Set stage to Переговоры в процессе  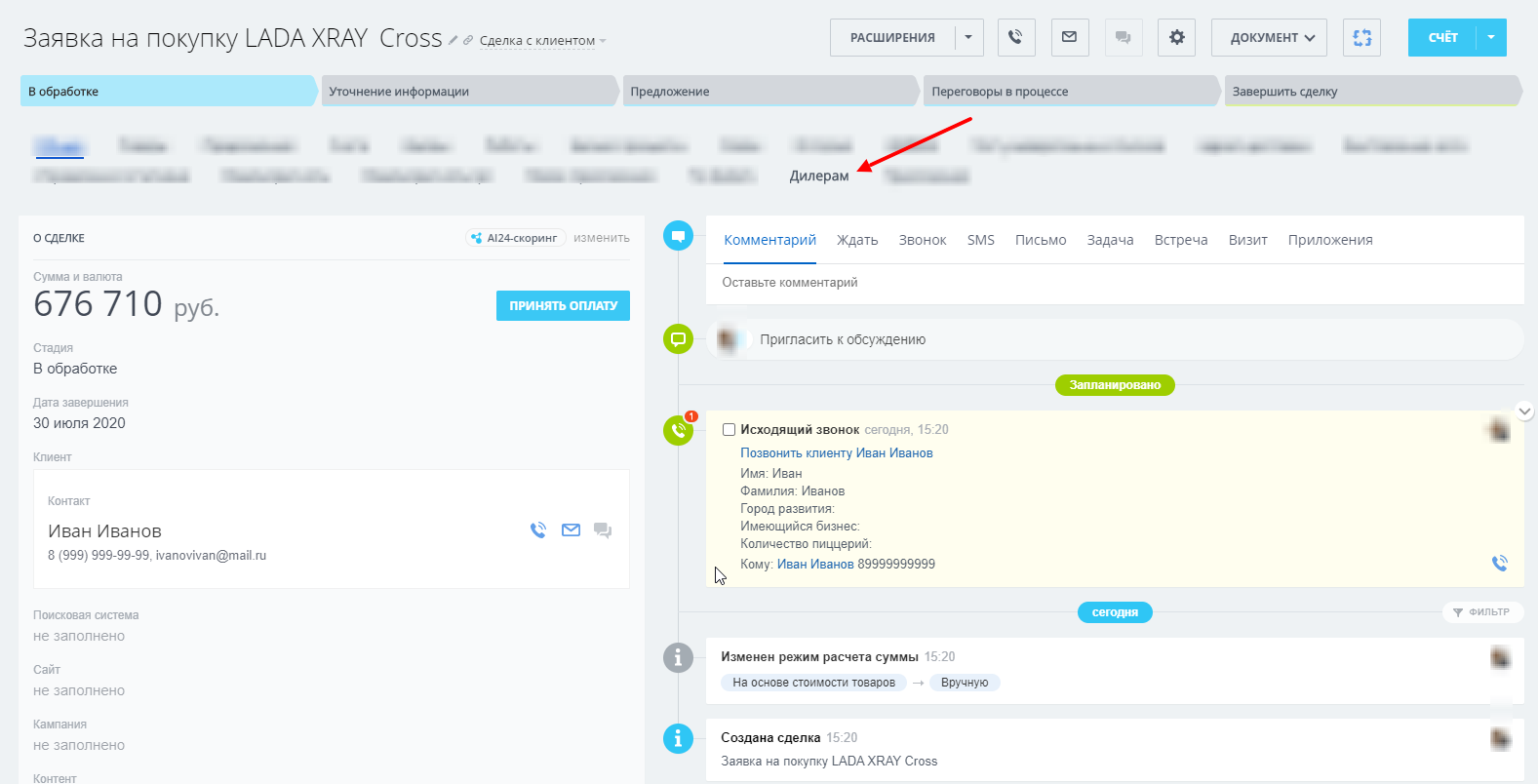click(x=1073, y=91)
